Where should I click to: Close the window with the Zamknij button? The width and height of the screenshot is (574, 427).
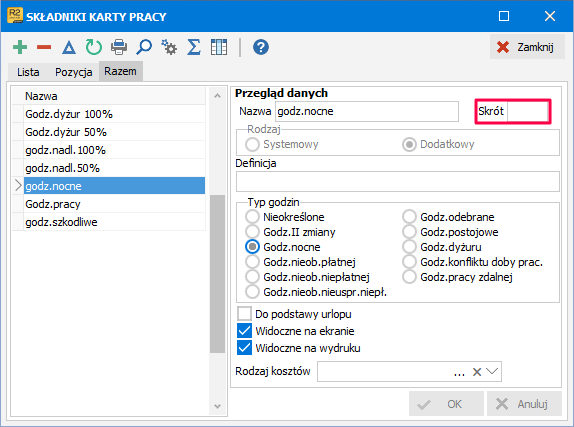pyautogui.click(x=527, y=47)
